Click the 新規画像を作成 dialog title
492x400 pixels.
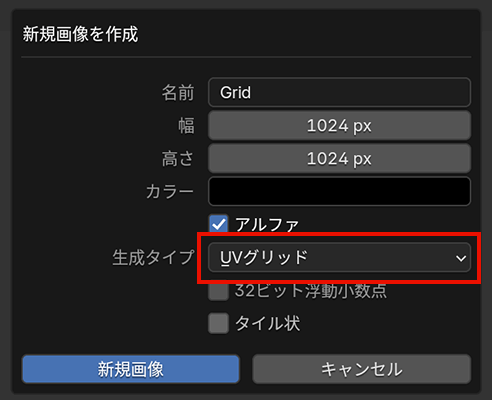80,34
